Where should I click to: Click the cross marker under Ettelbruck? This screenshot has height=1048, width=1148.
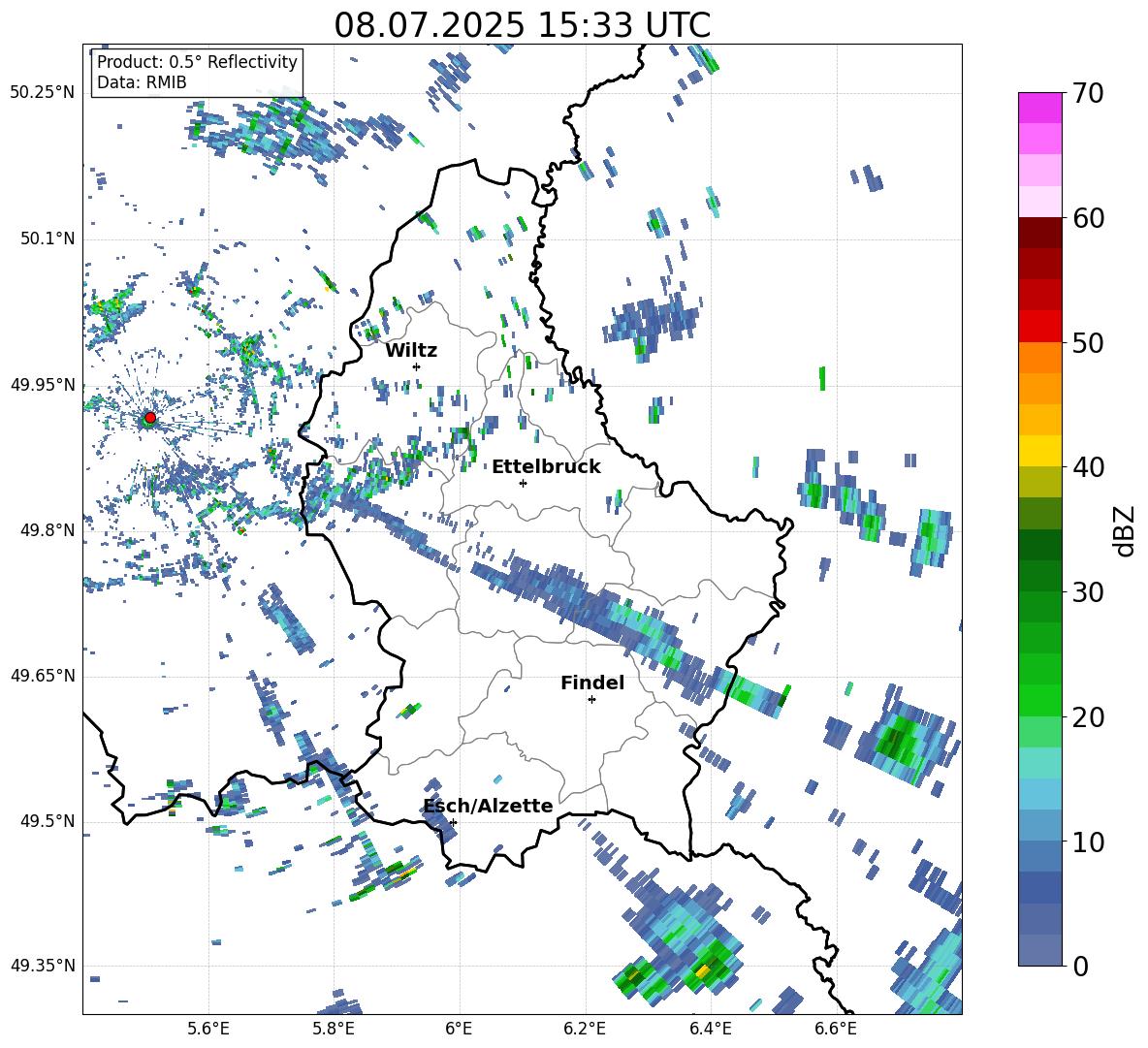coord(523,483)
